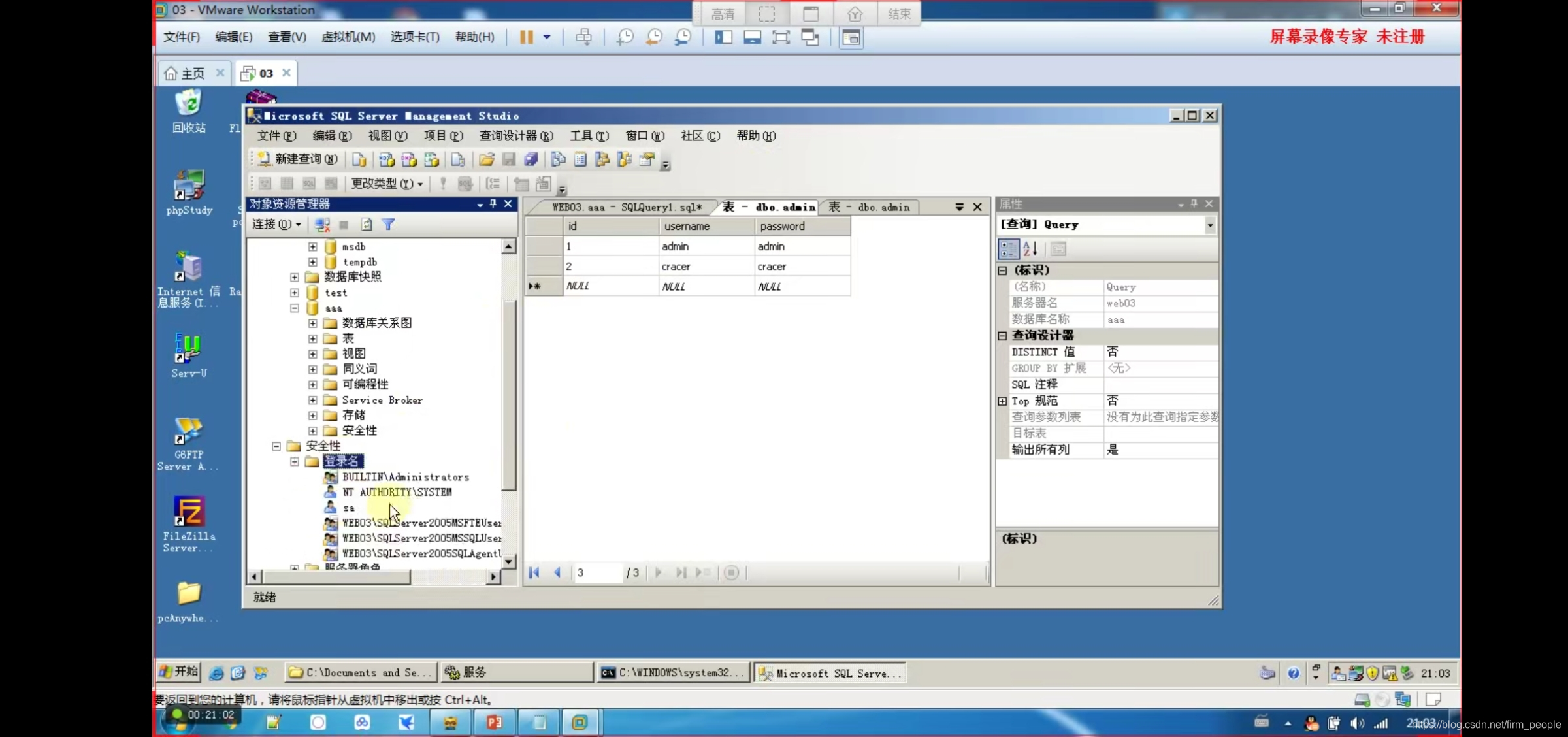Expand the 表 folder under aaa

(313, 338)
